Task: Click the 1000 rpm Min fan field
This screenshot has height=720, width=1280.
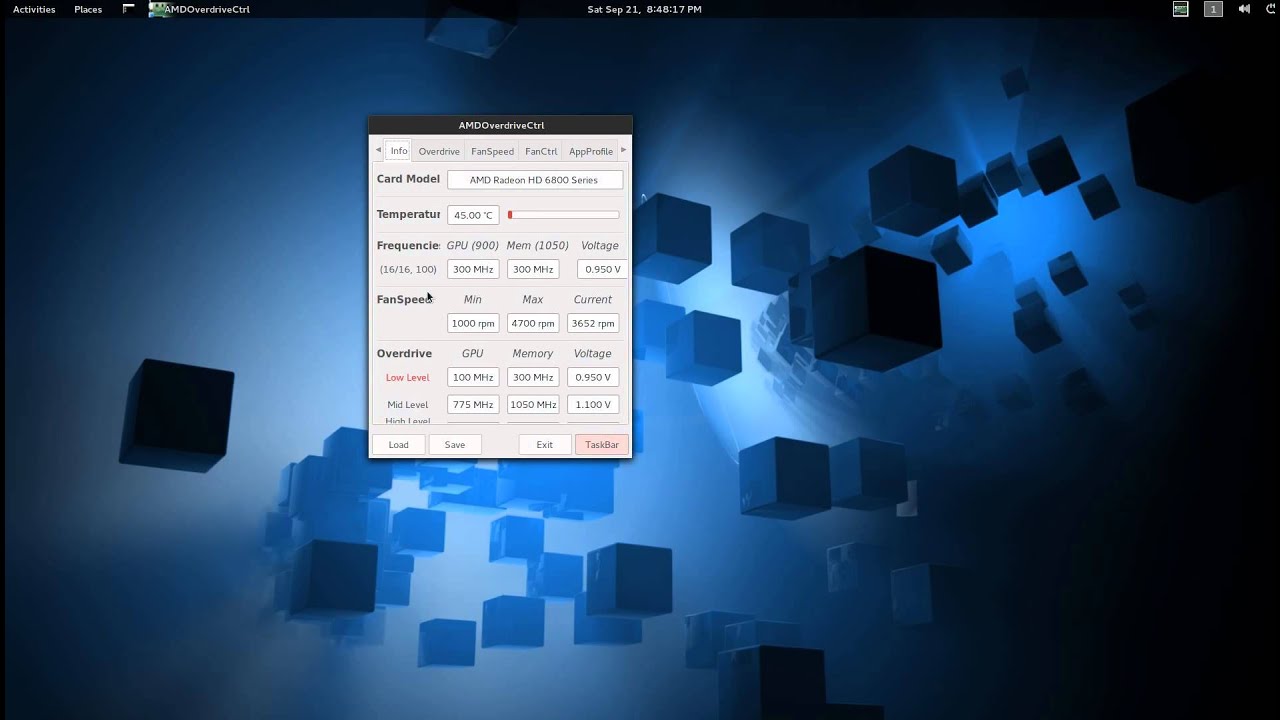Action: pos(473,323)
